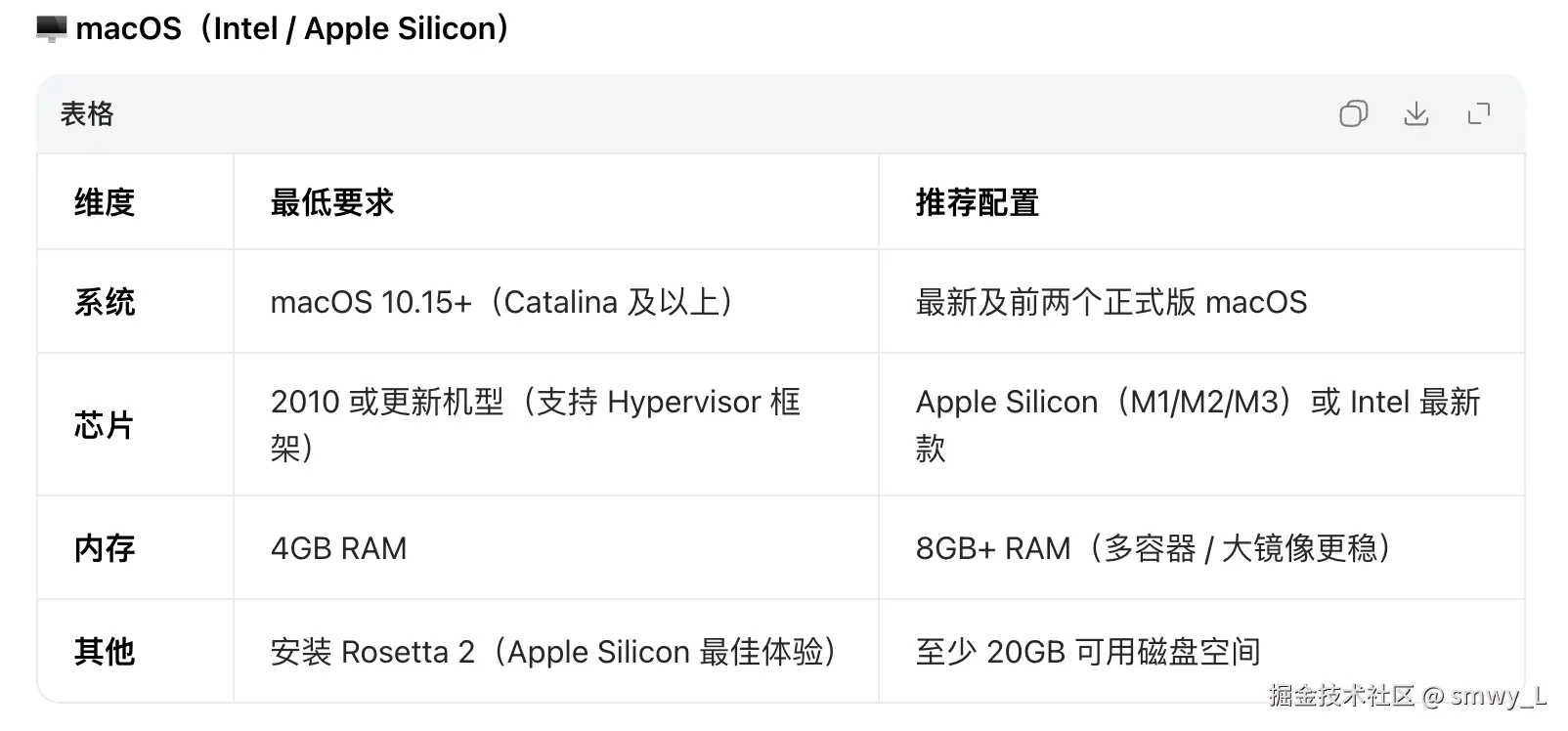The width and height of the screenshot is (1568, 731).
Task: Click the copy table icon
Action: pyautogui.click(x=1354, y=114)
